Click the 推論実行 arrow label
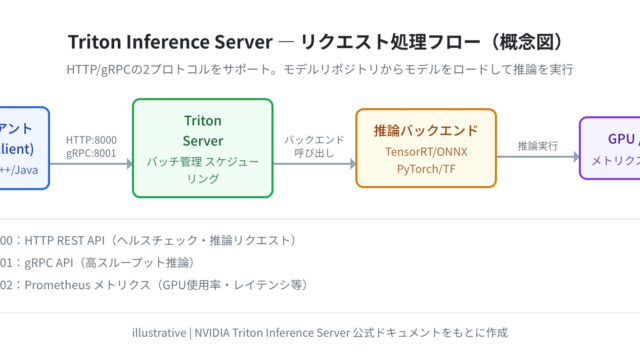 [x=538, y=146]
